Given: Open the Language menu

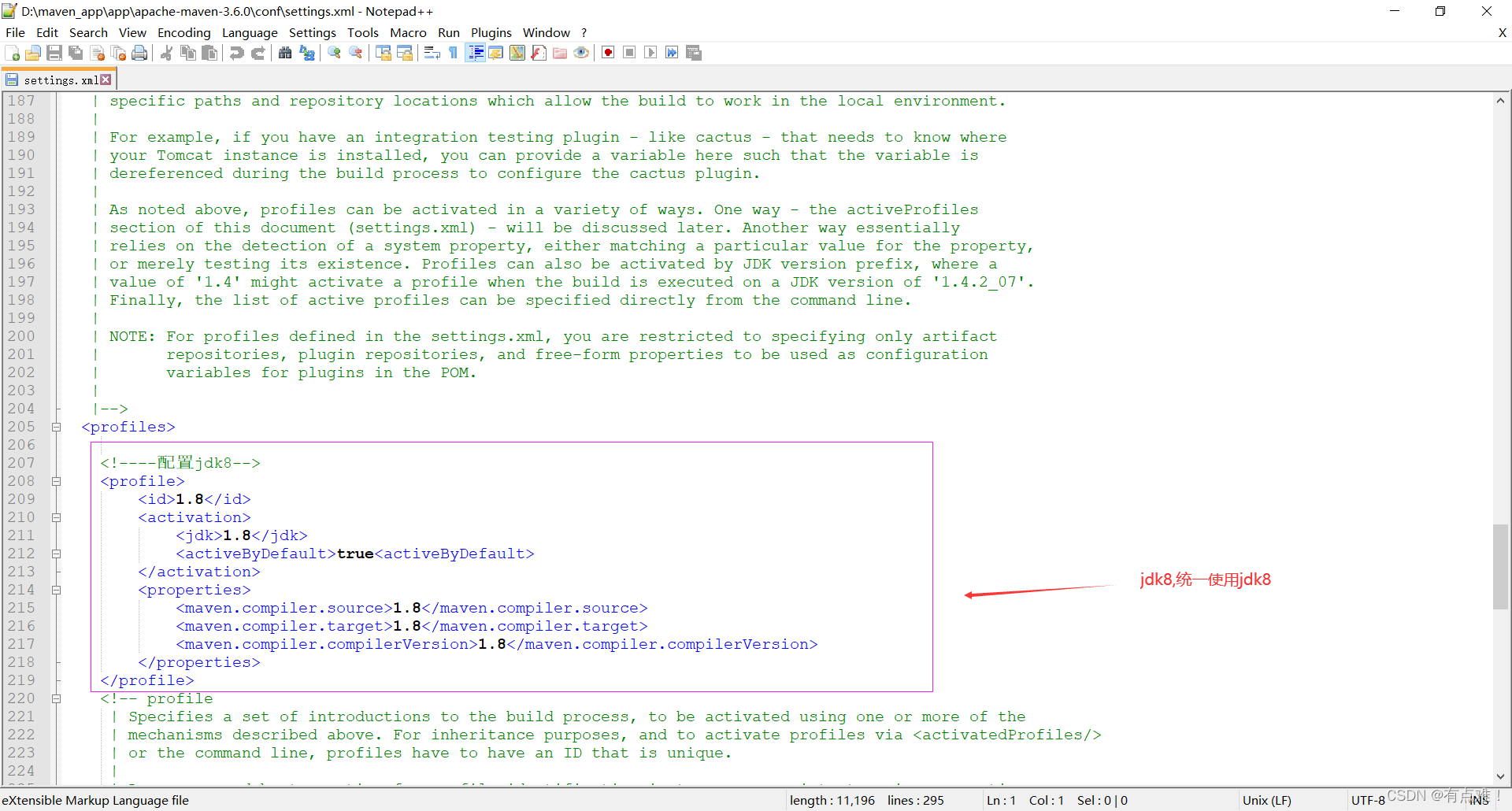Looking at the screenshot, I should pos(250,32).
